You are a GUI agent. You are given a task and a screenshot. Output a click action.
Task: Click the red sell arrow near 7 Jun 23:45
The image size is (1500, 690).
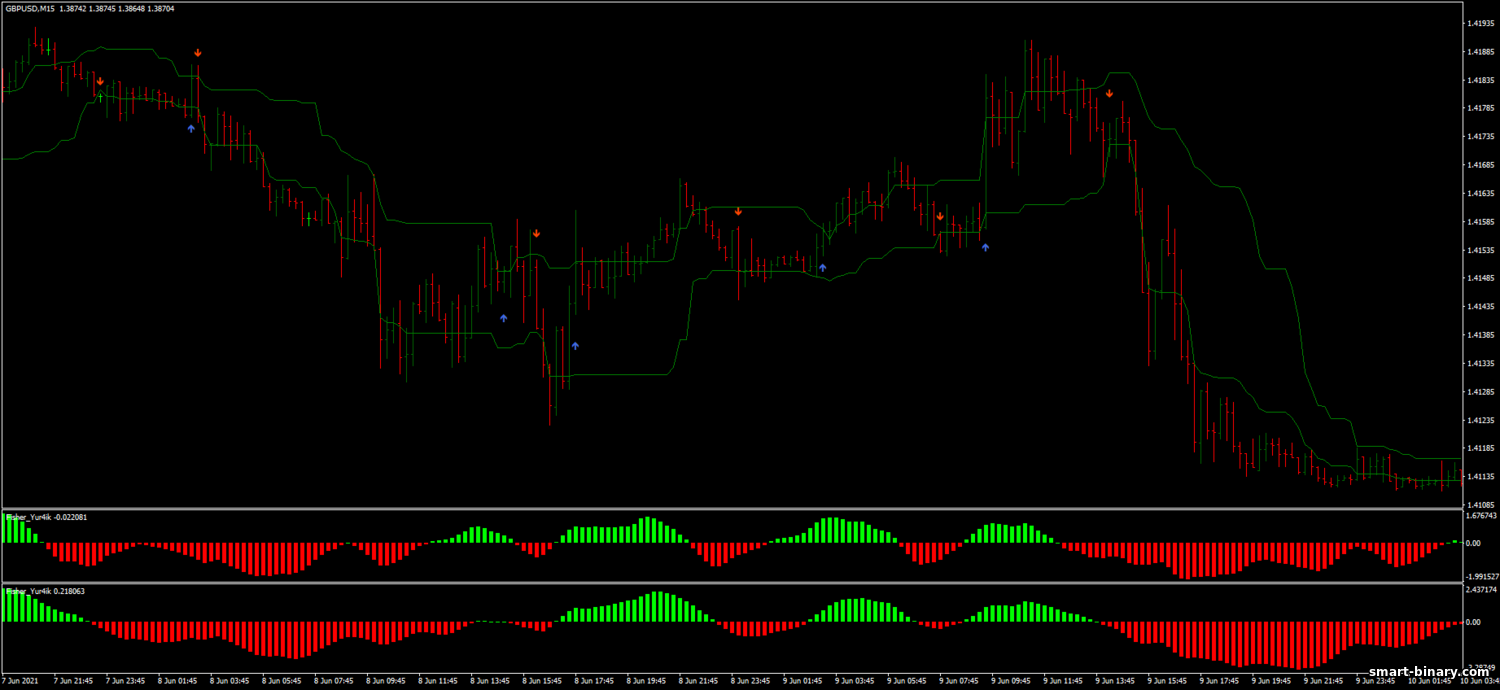[x=100, y=81]
